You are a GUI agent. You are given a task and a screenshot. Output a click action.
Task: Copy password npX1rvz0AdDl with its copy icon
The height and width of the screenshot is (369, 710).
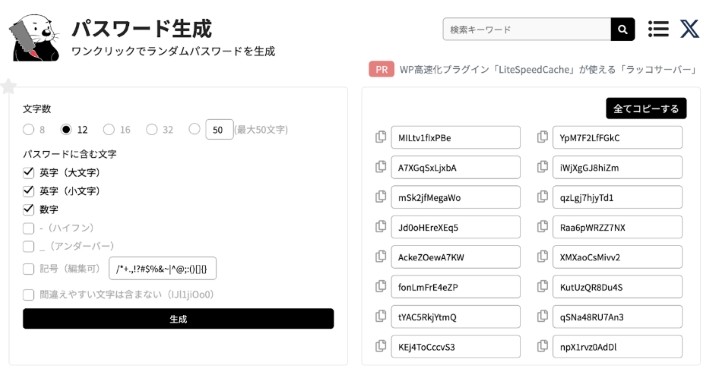[x=542, y=346]
